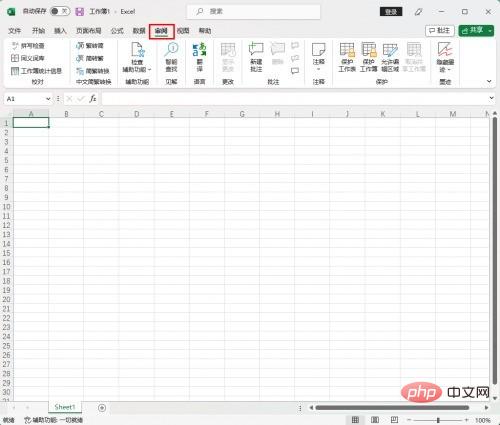The height and width of the screenshot is (425, 500).
Task: Open the 同义词库 thesaurus
Action: 28,58
